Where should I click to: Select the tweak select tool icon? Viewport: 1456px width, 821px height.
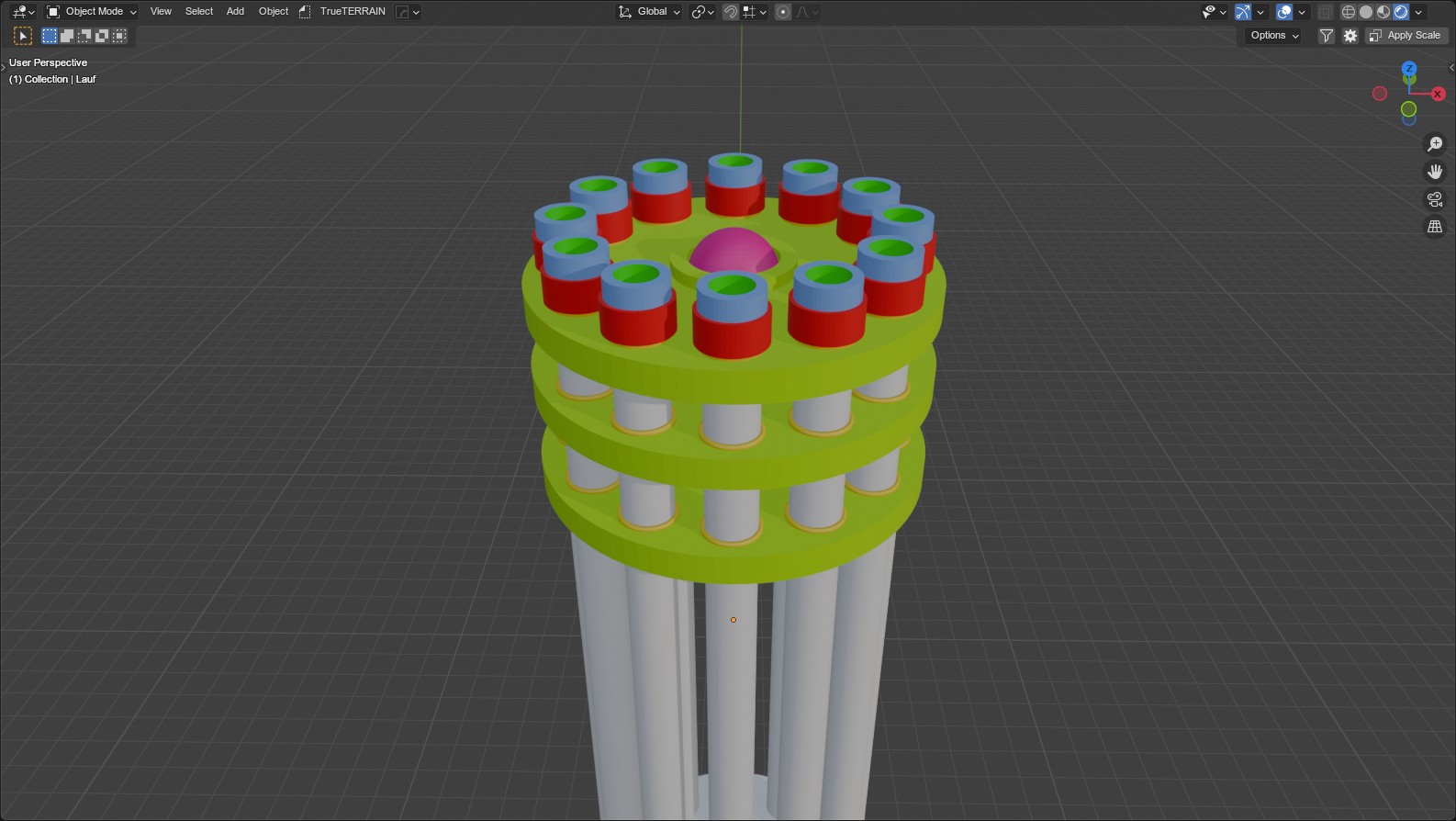coord(23,36)
